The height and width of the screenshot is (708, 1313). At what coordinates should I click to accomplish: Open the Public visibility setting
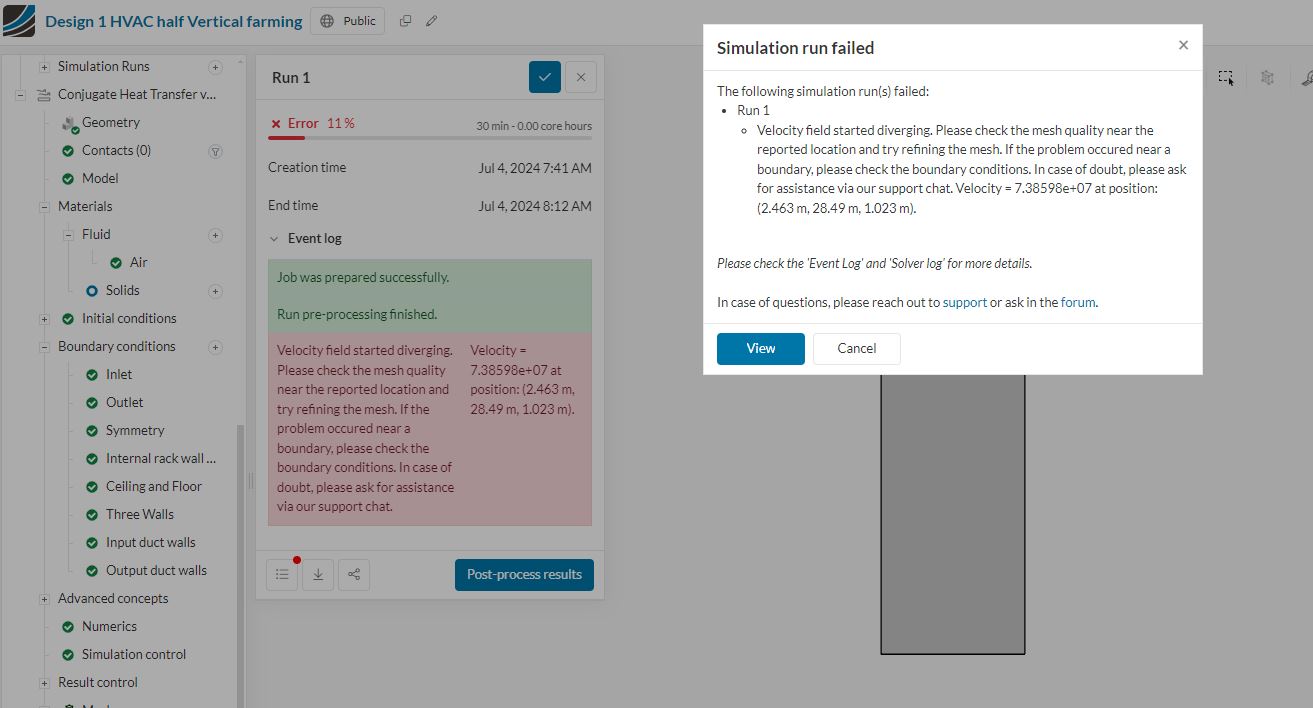[347, 20]
